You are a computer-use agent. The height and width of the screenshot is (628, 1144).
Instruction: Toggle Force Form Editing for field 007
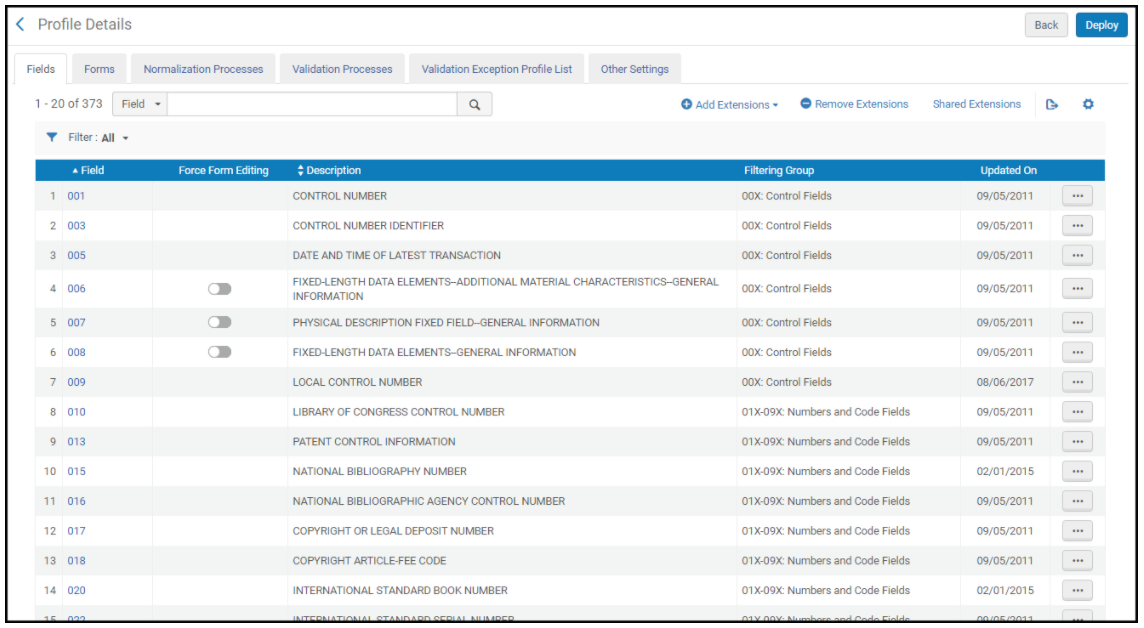(220, 322)
